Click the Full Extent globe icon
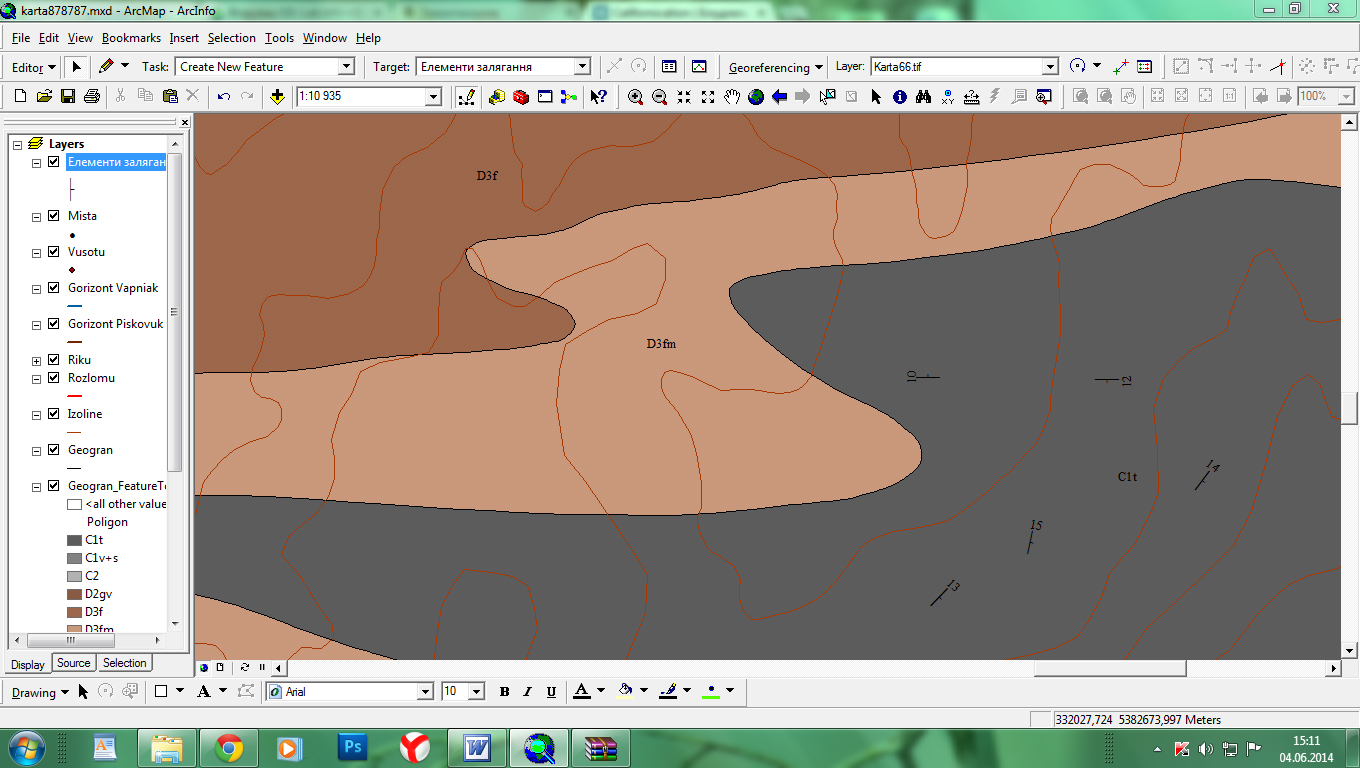Viewport: 1360px width, 768px height. coord(756,97)
